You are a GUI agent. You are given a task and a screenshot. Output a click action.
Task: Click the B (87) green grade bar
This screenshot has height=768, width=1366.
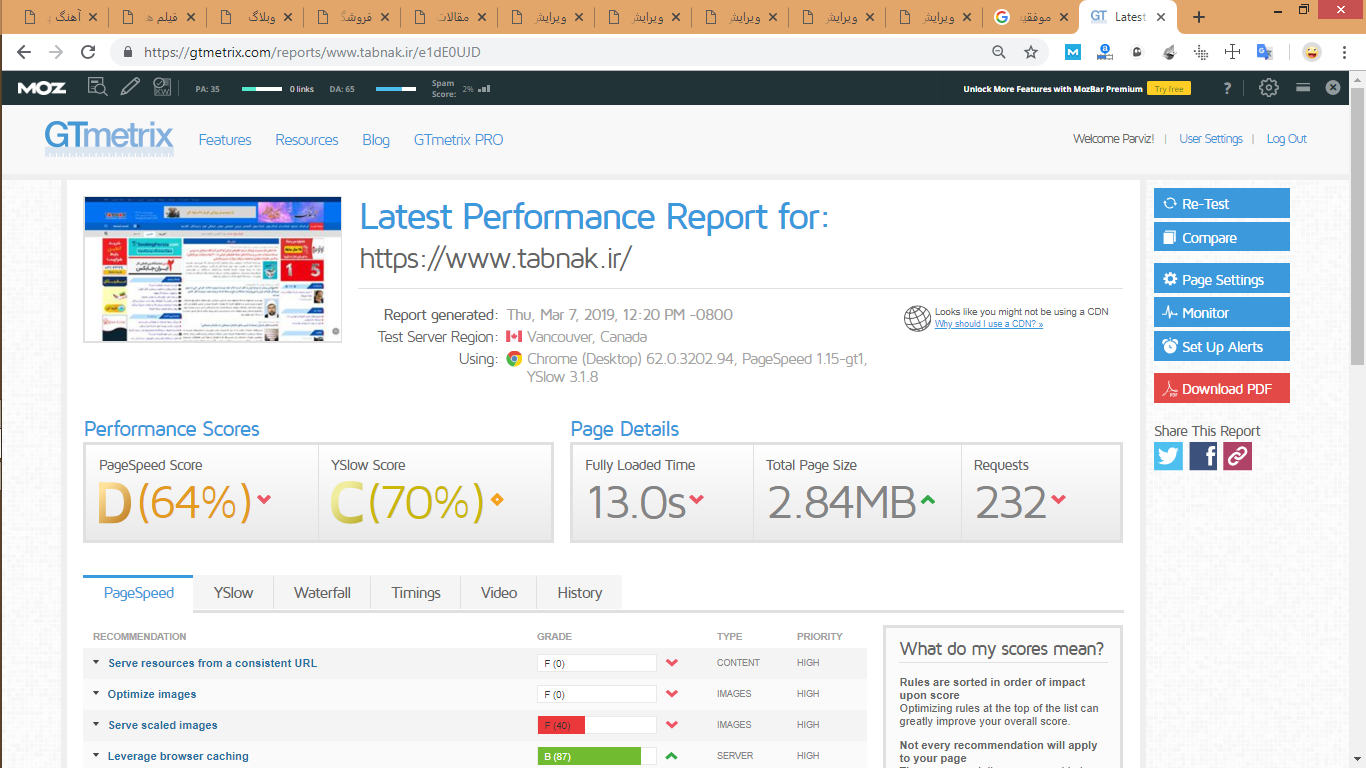click(x=597, y=756)
